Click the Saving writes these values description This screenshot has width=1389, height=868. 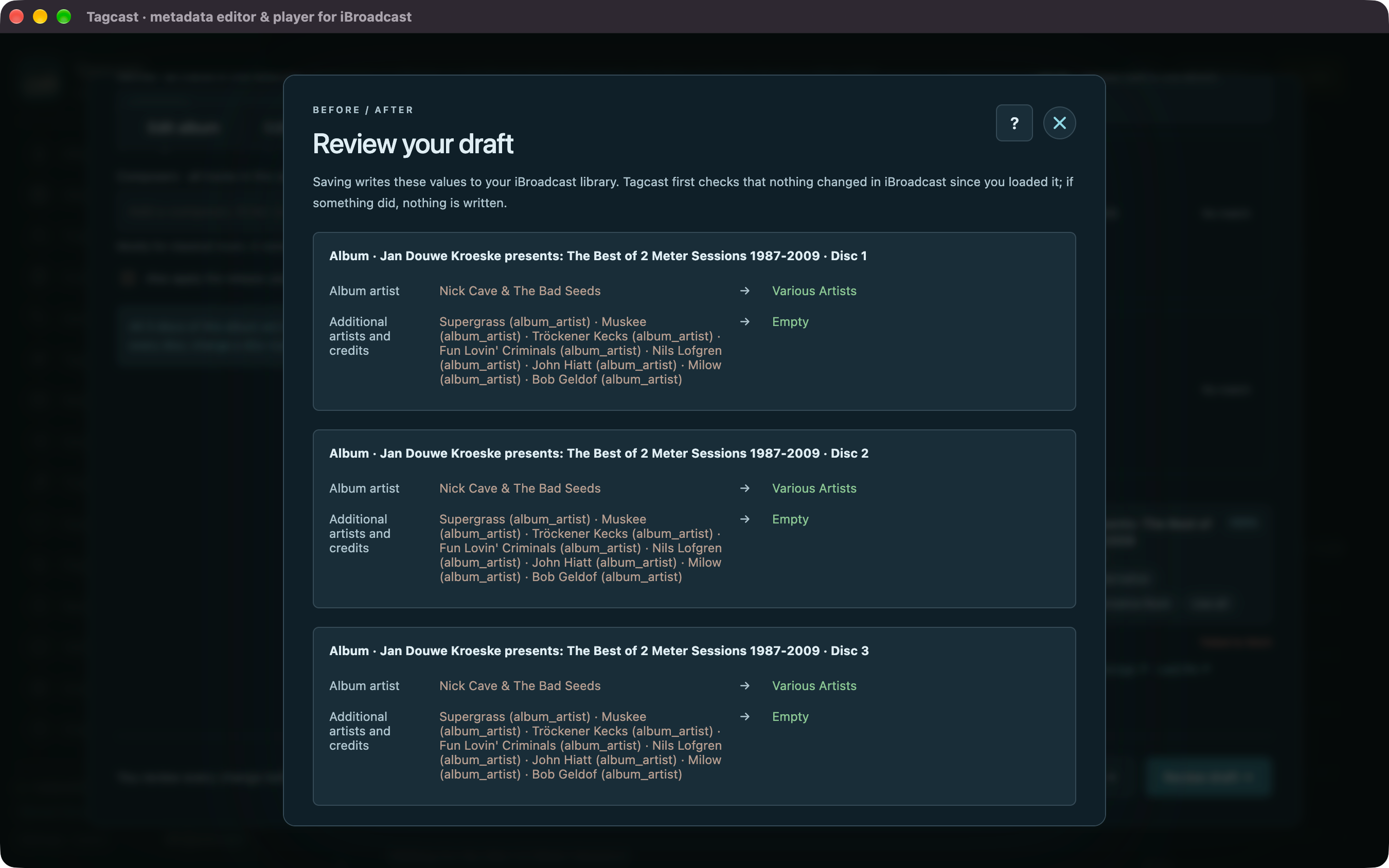693,192
